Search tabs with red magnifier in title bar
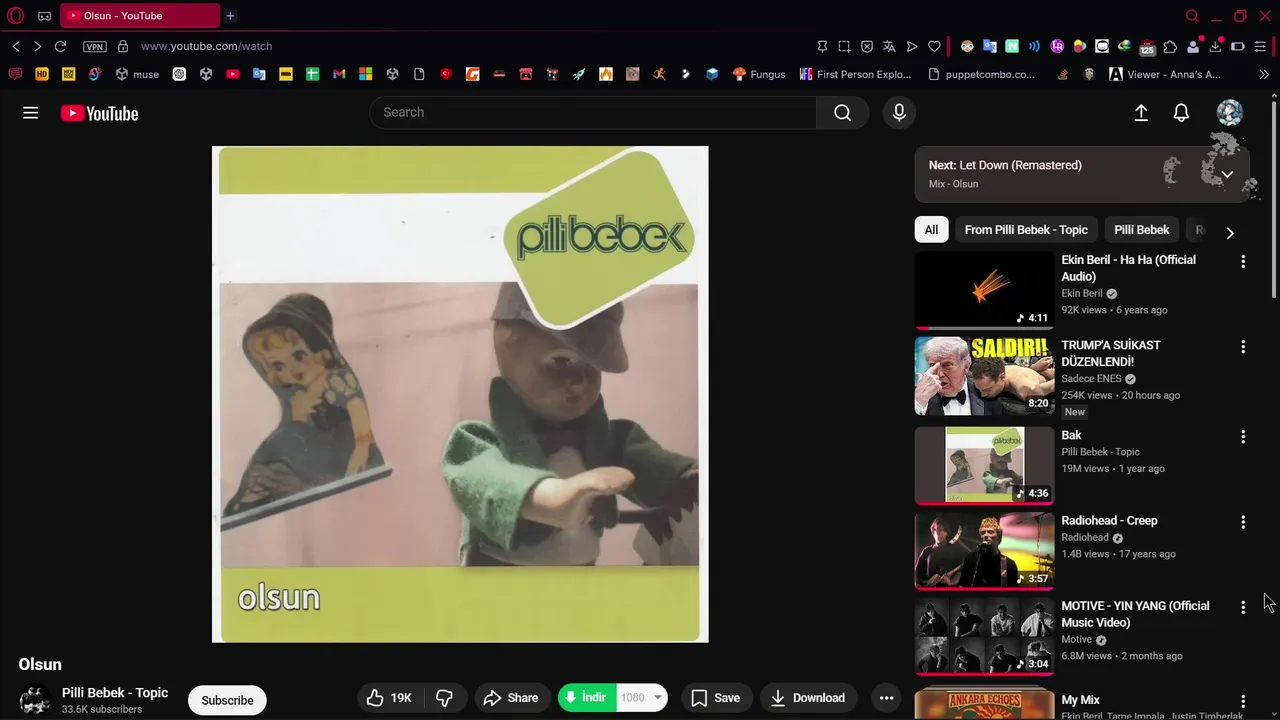Screen dimensions: 1280x720 pyautogui.click(x=1192, y=16)
